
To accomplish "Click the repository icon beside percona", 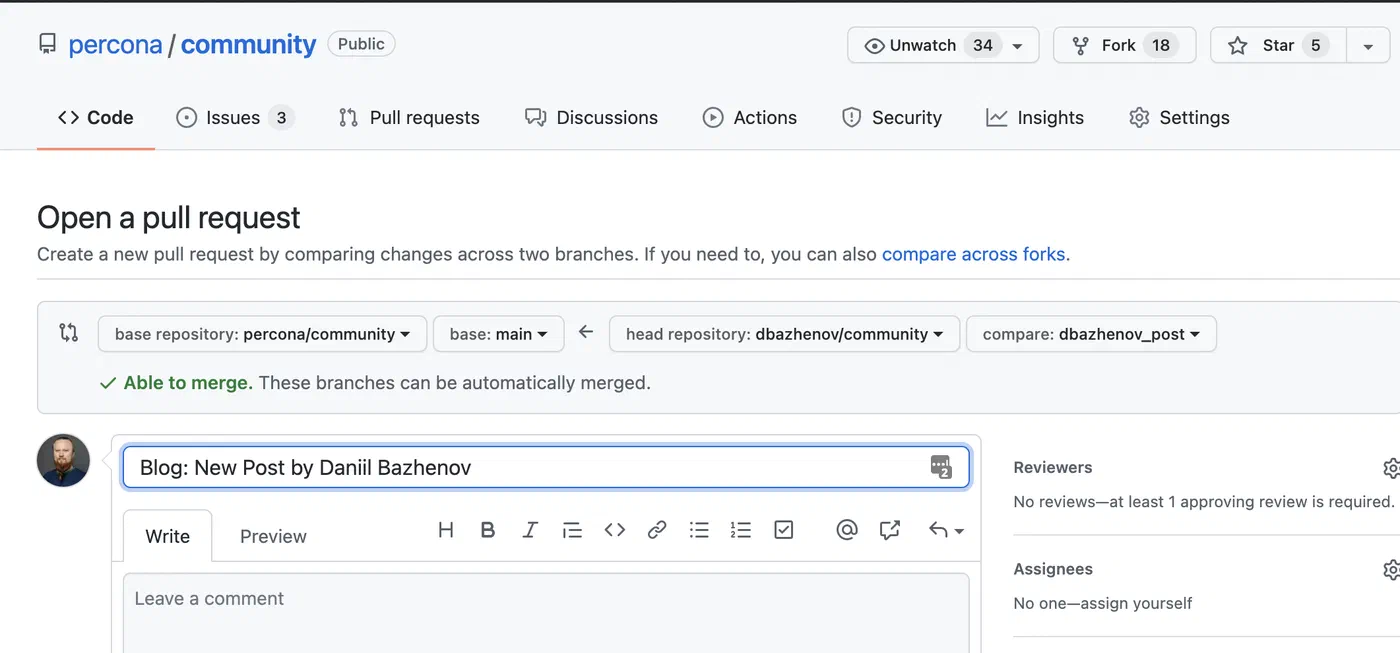I will [x=48, y=44].
